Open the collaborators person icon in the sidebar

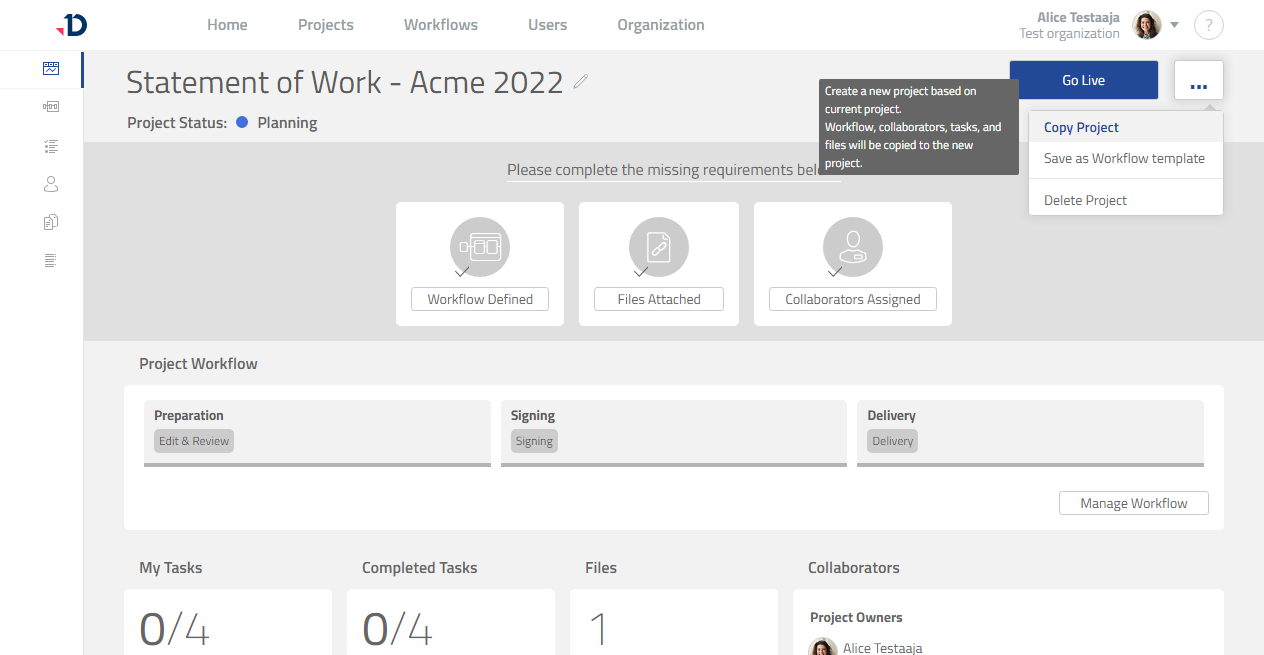[51, 184]
